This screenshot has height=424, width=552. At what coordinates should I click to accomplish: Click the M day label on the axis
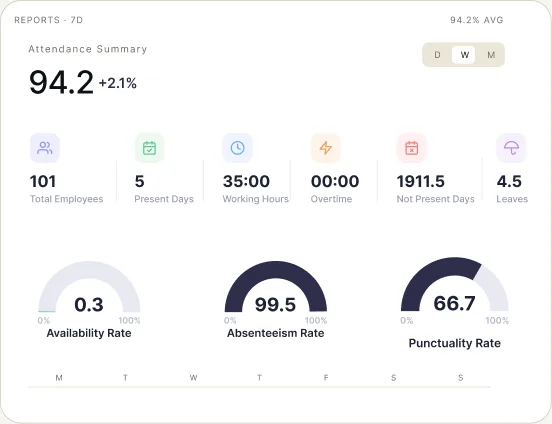[x=59, y=378]
